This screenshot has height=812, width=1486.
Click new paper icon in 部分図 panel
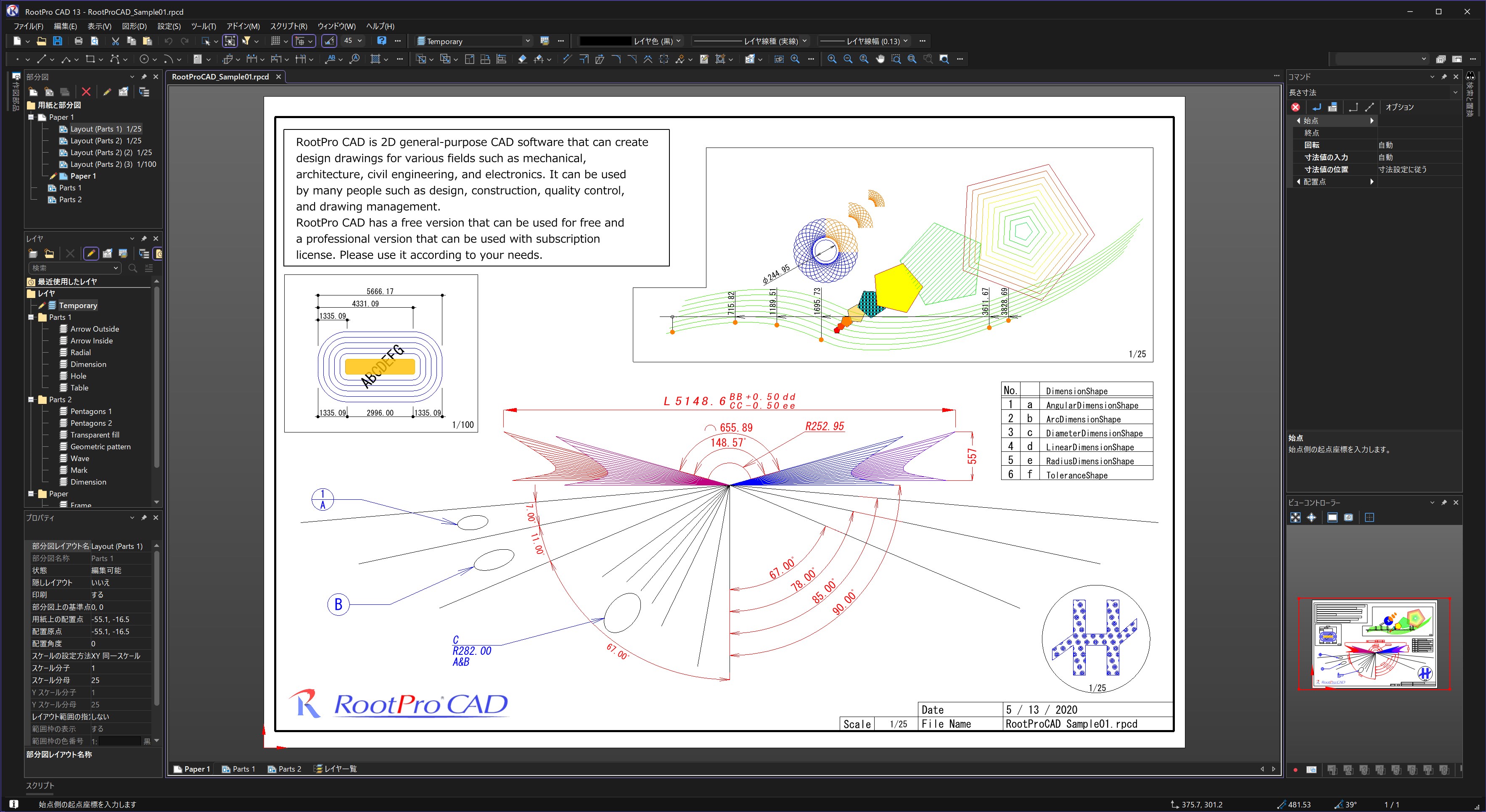(x=33, y=92)
